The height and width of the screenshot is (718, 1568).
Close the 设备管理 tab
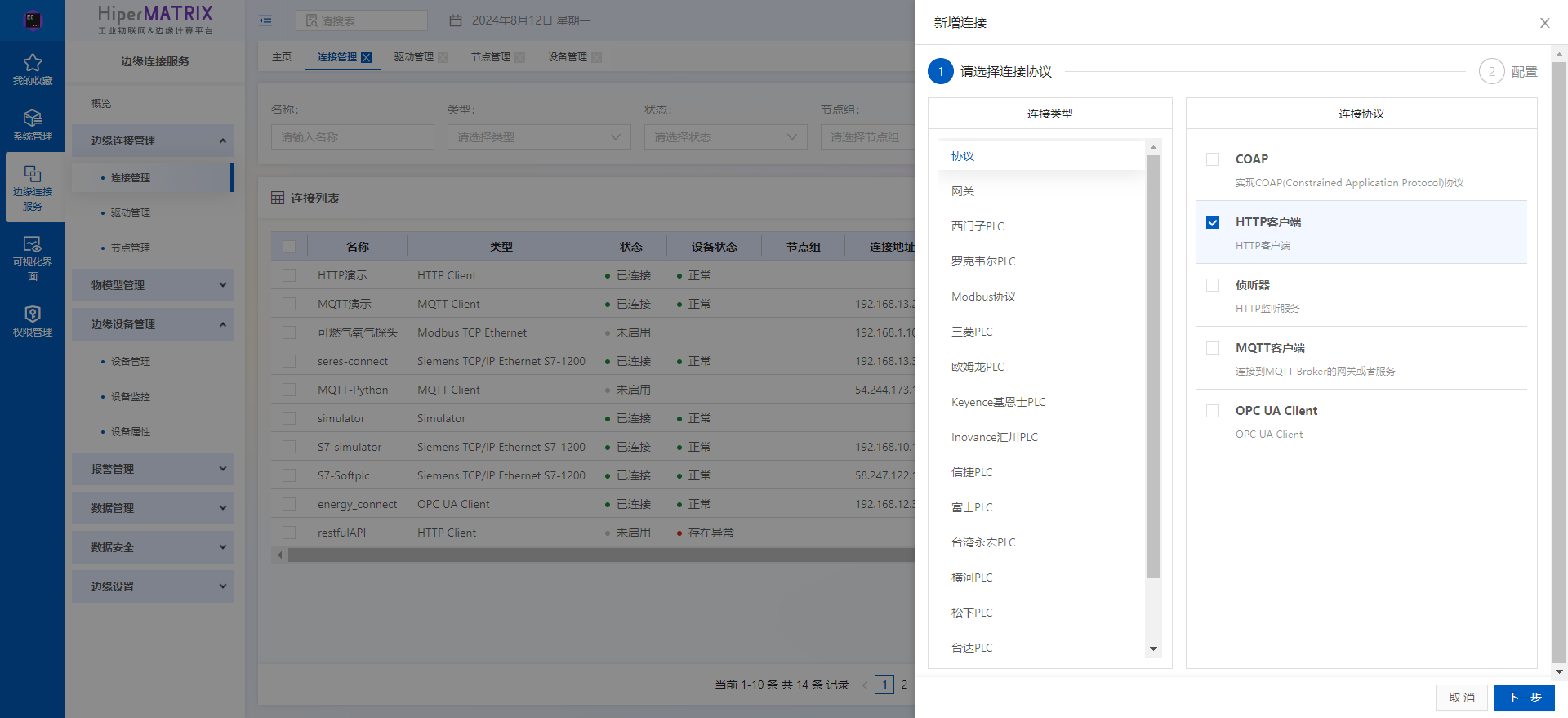(596, 57)
